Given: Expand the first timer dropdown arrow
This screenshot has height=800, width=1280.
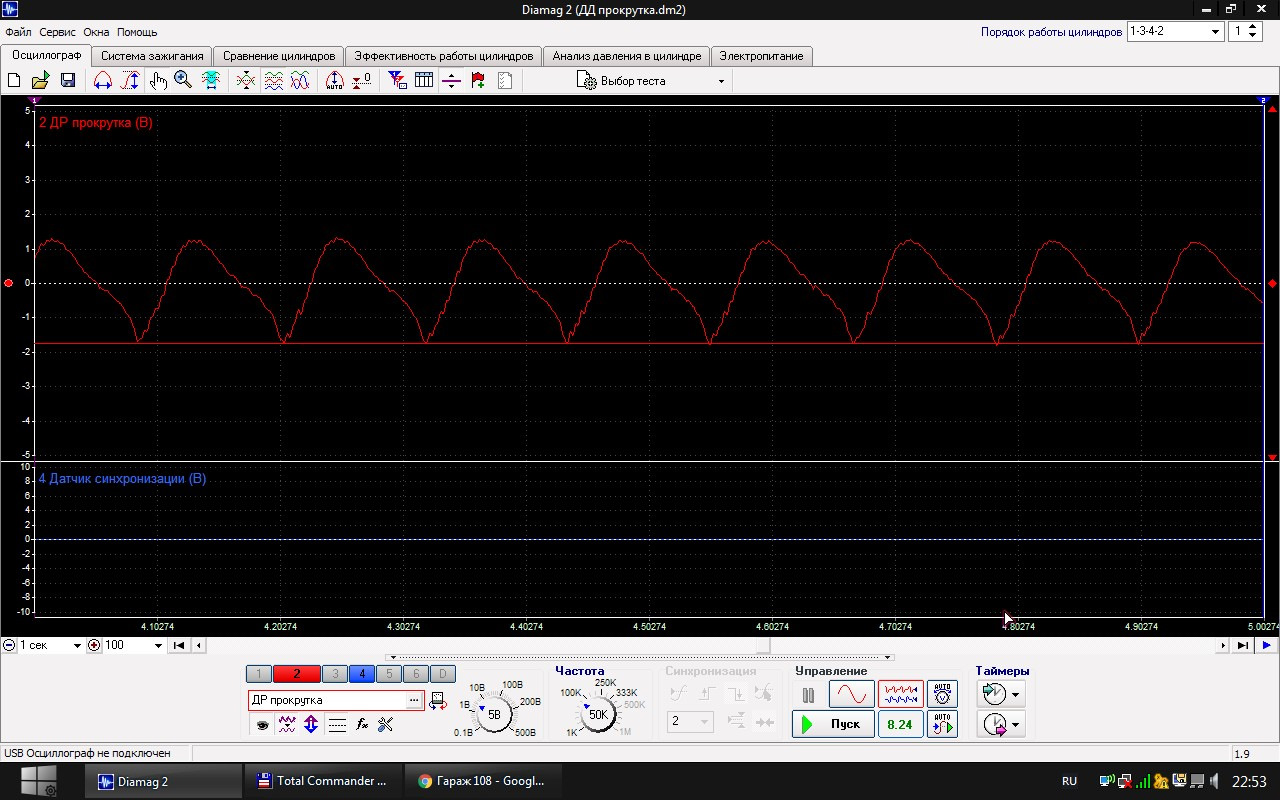Looking at the screenshot, I should point(1016,694).
